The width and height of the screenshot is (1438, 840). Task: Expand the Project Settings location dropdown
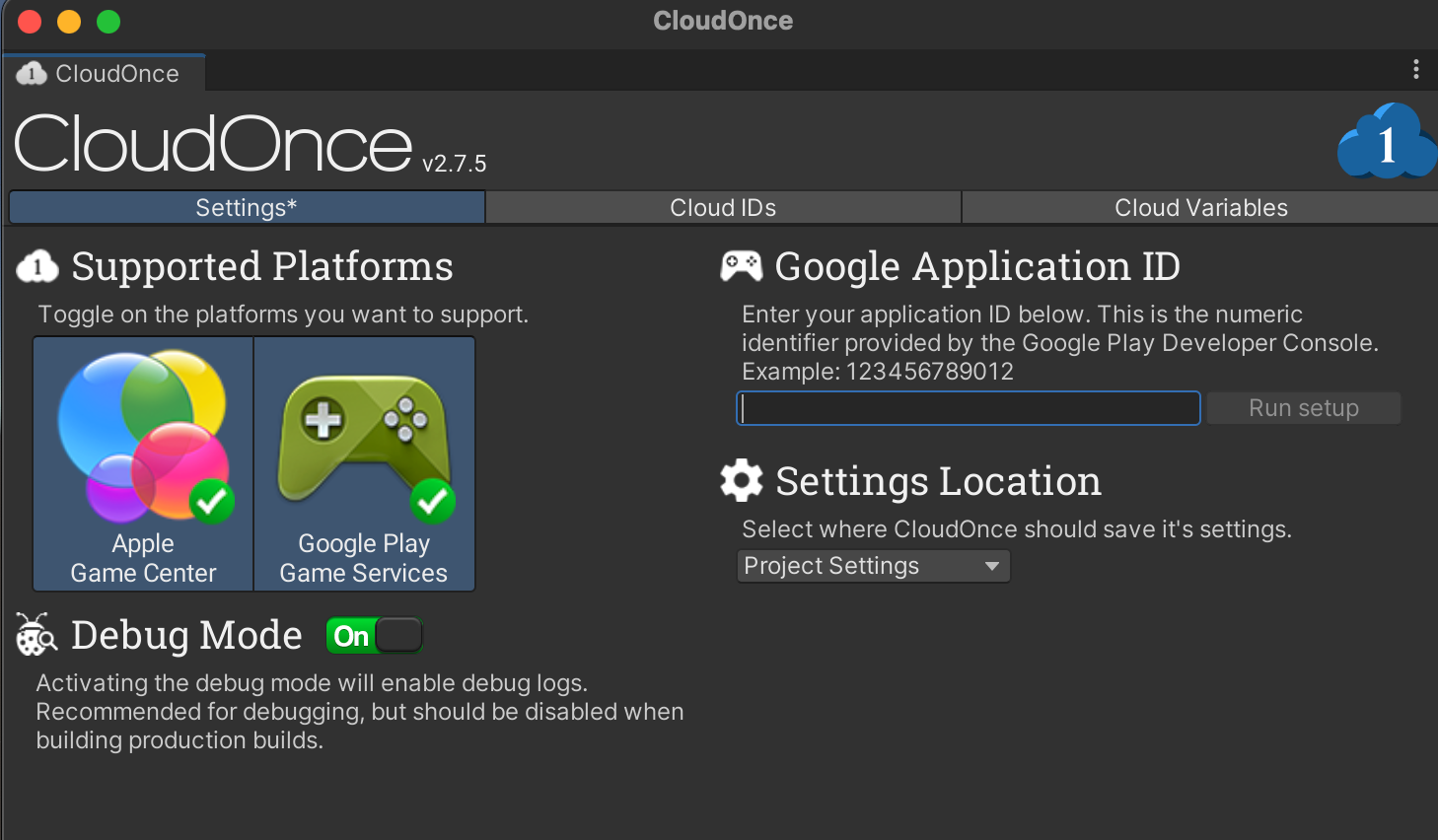(x=873, y=566)
